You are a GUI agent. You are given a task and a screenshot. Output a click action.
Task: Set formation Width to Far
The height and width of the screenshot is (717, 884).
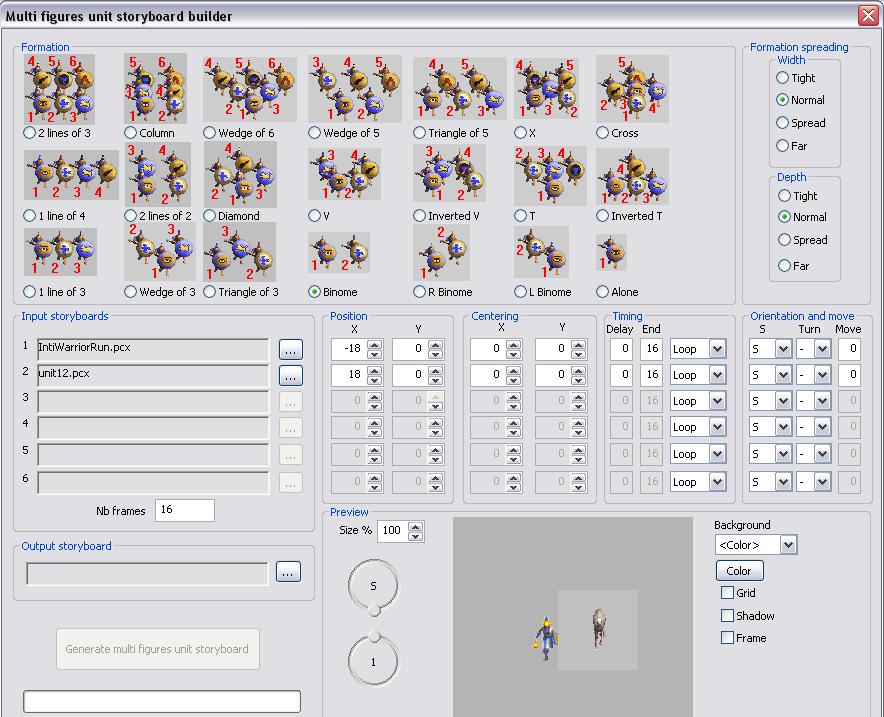783,146
